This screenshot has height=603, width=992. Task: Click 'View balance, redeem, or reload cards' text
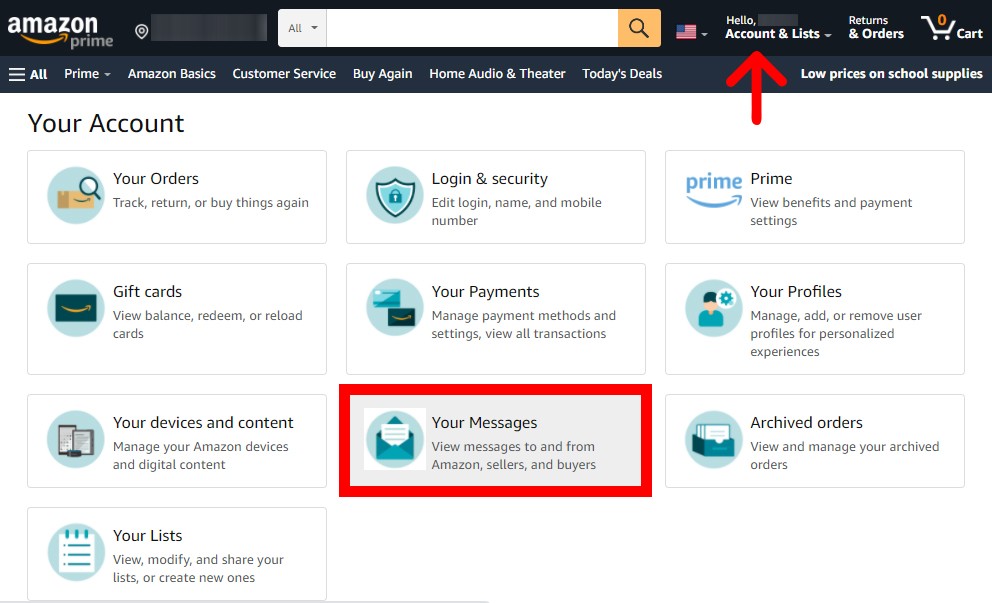click(x=208, y=325)
